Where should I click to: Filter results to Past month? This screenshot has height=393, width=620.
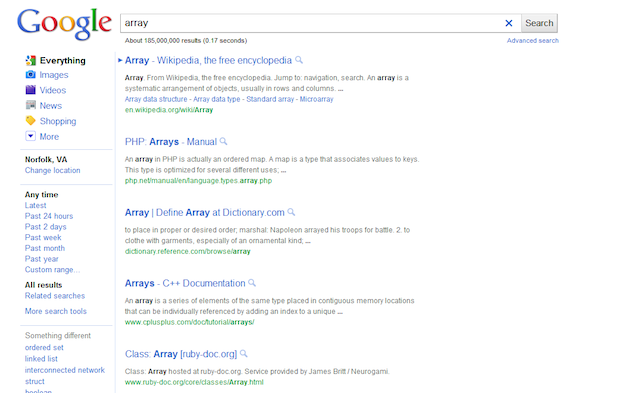(x=45, y=248)
